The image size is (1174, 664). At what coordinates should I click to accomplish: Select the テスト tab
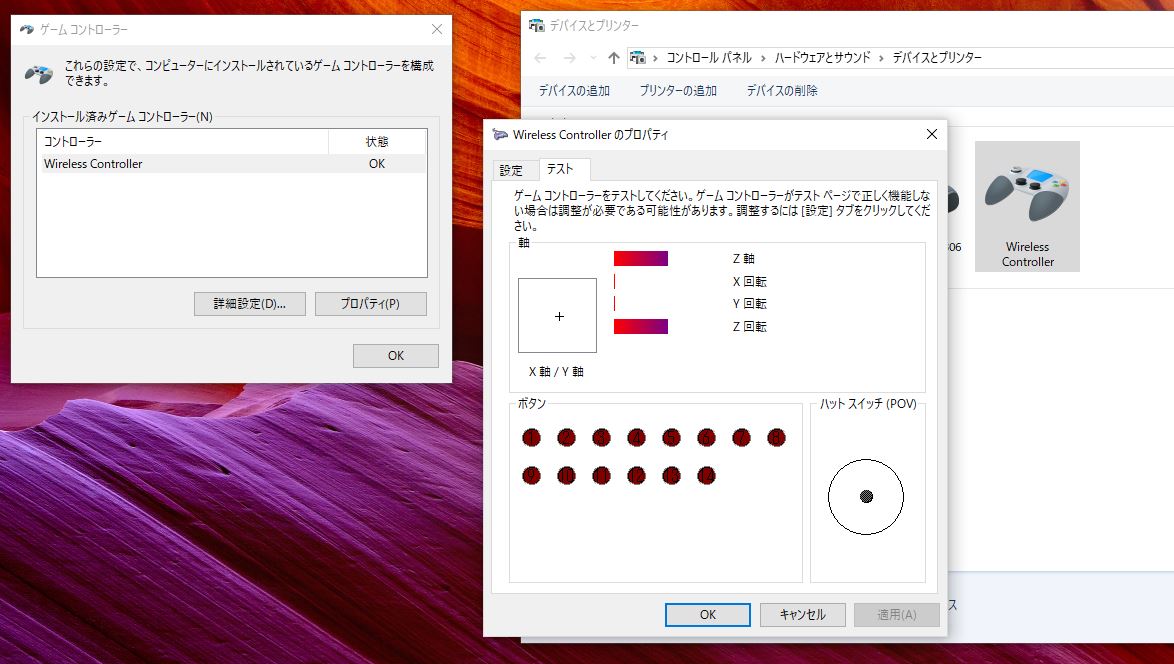(x=560, y=169)
